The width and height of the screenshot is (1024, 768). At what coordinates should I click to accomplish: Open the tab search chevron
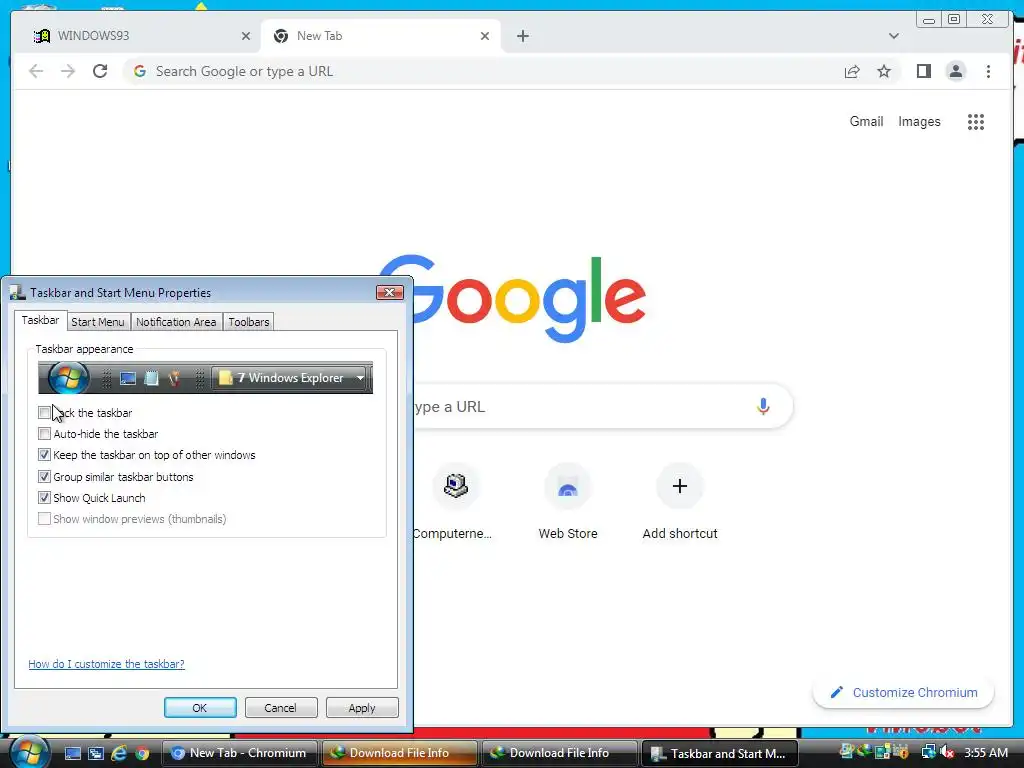point(893,36)
